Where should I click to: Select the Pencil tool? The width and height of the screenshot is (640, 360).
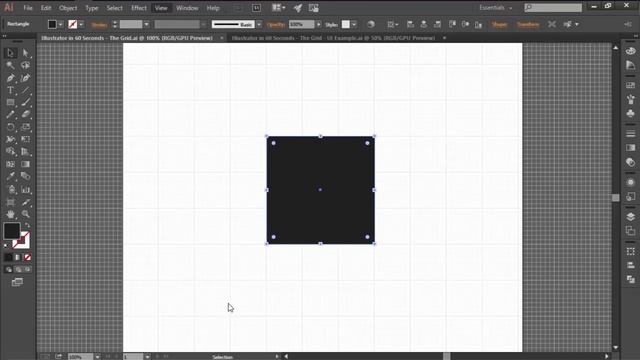(10, 115)
